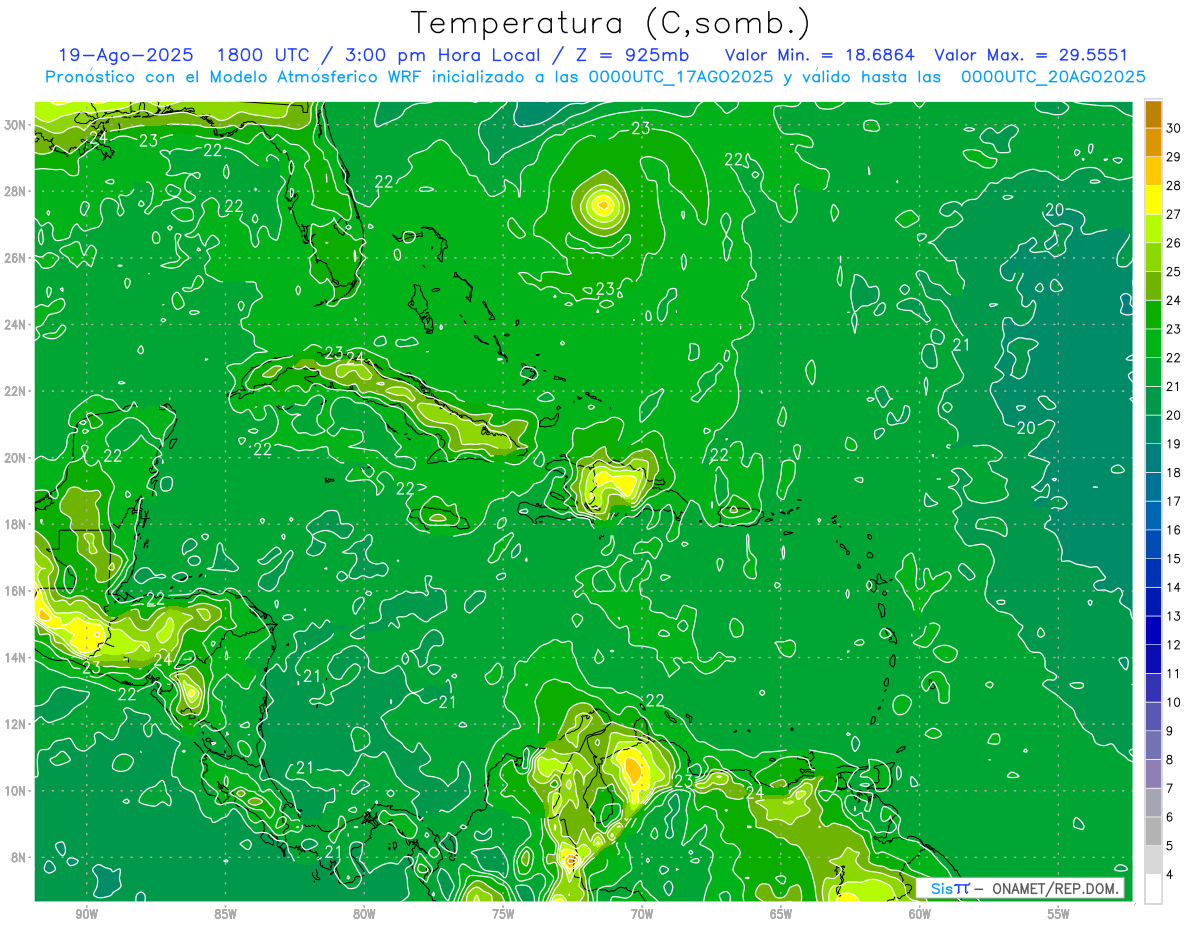Select the initialization time '0000UTC_17AGO2025'

[681, 77]
